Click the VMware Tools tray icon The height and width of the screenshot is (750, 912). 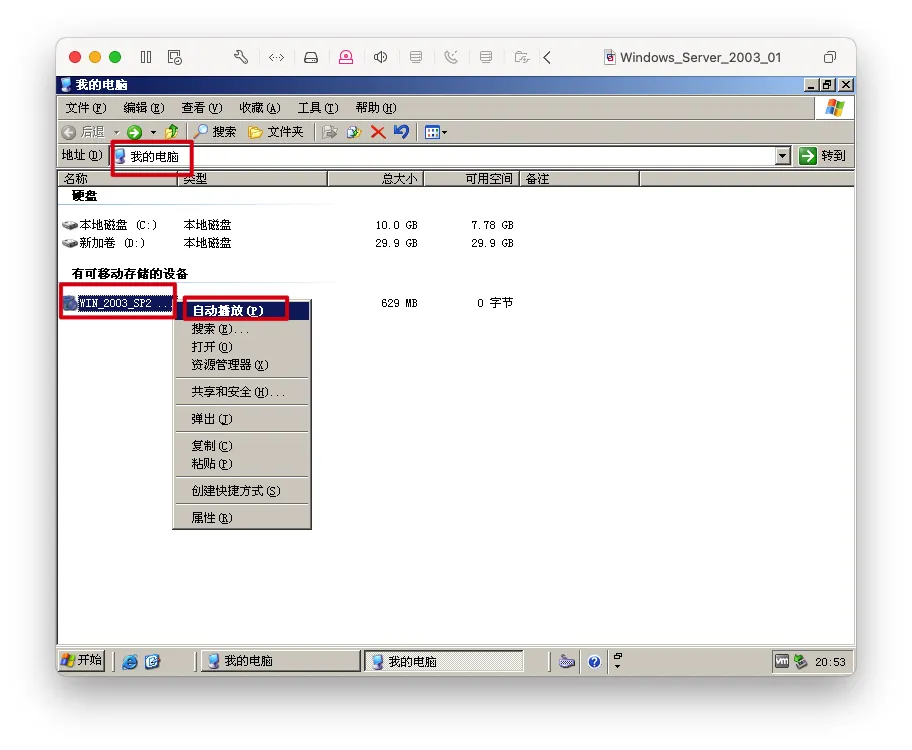782,662
